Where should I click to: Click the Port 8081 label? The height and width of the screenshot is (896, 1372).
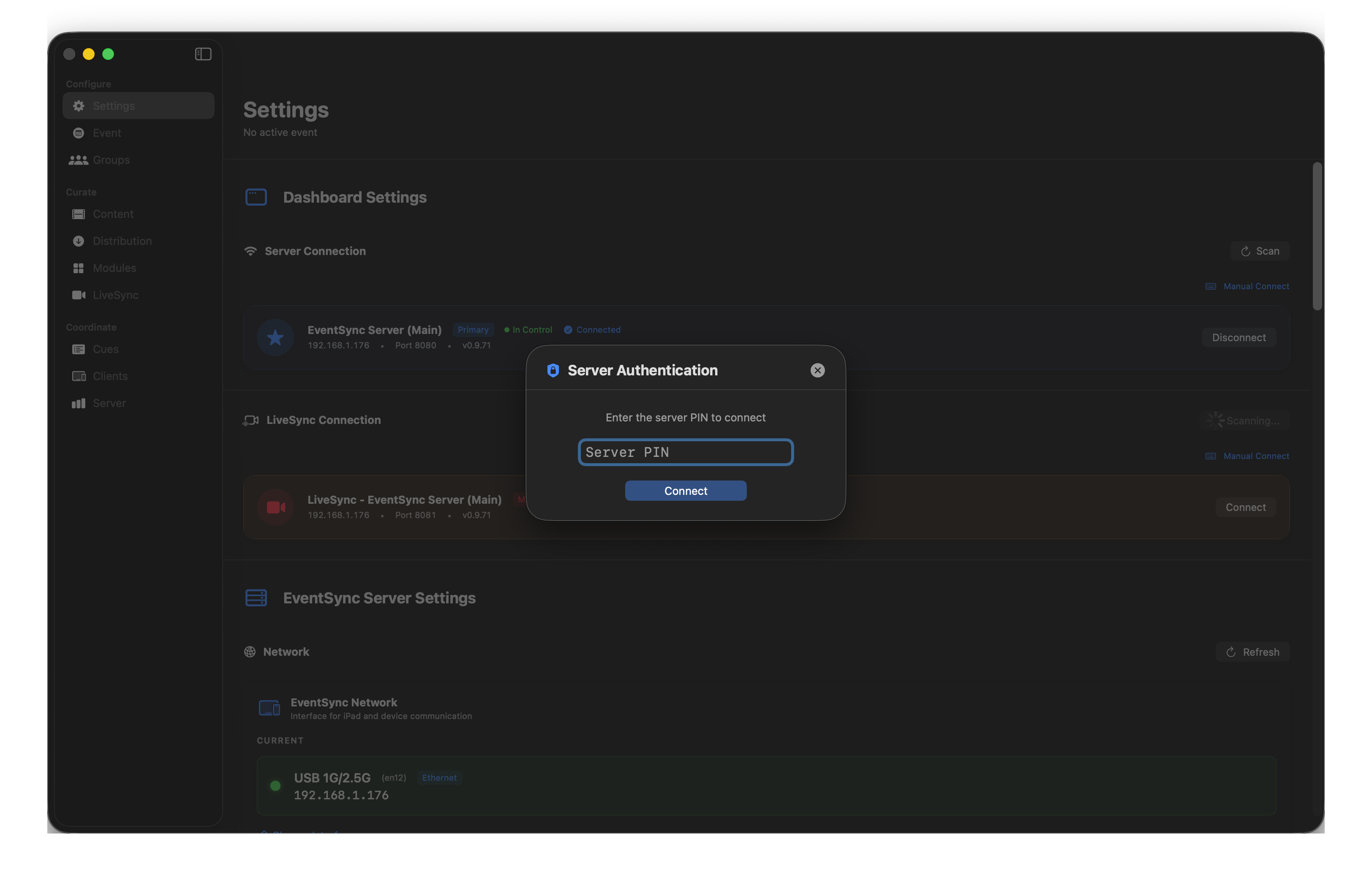coord(416,515)
